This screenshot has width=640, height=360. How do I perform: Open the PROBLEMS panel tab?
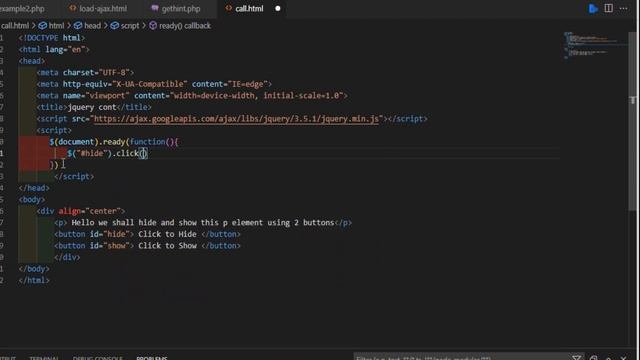(x=152, y=358)
